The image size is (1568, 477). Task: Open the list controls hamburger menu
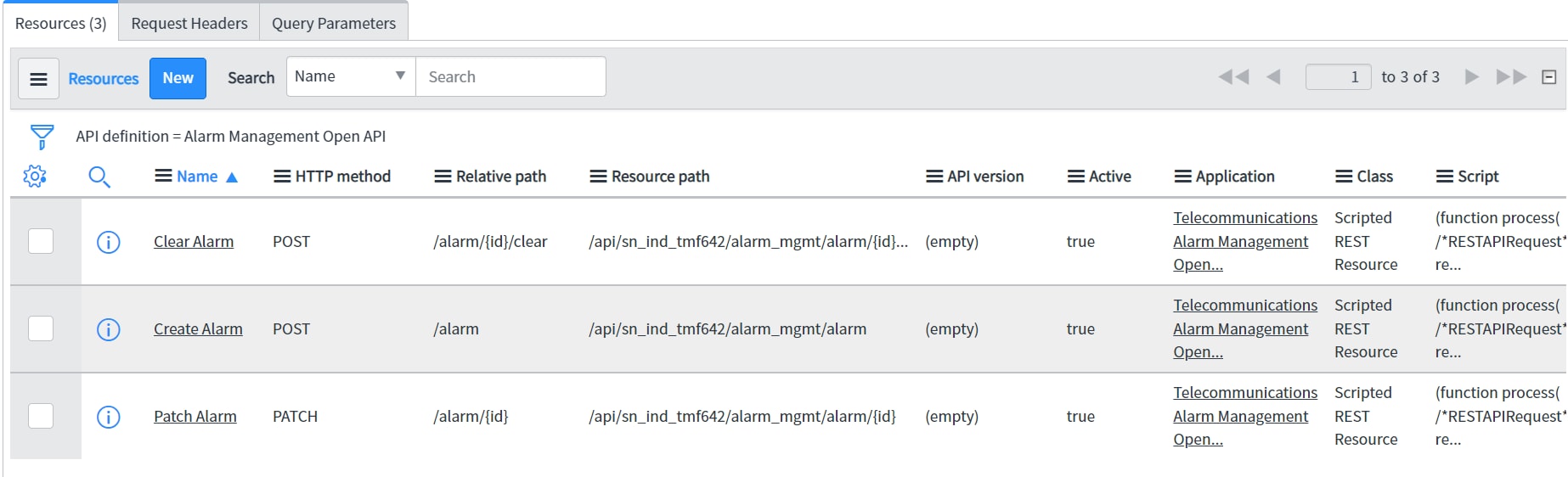pos(38,79)
